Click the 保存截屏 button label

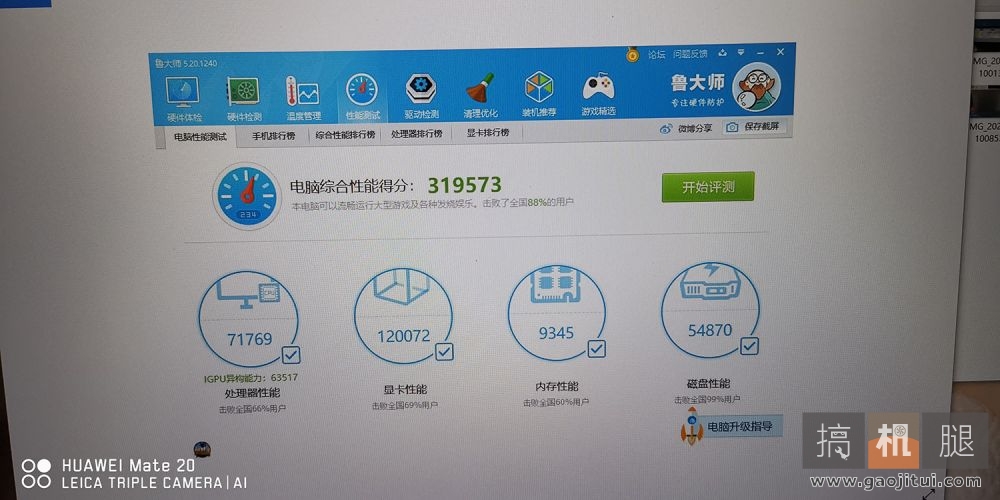click(761, 126)
